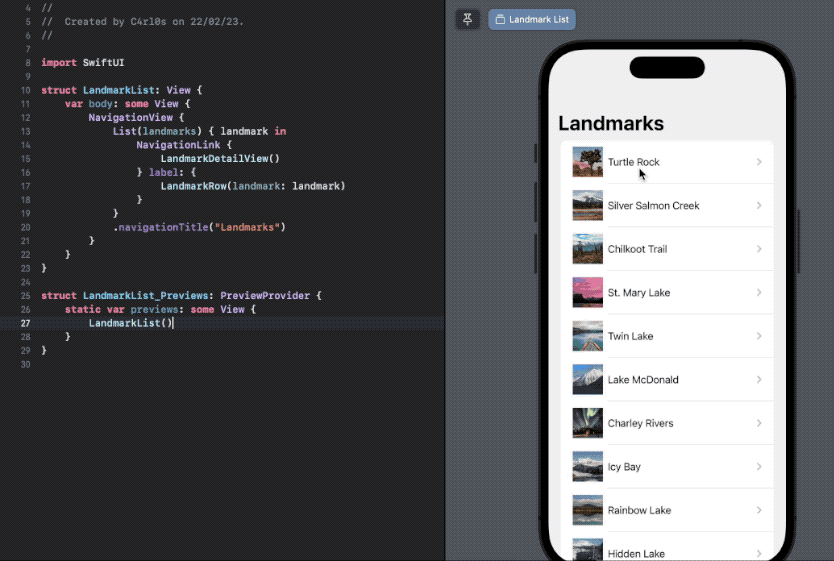Click the import keyword in the code

[59, 63]
